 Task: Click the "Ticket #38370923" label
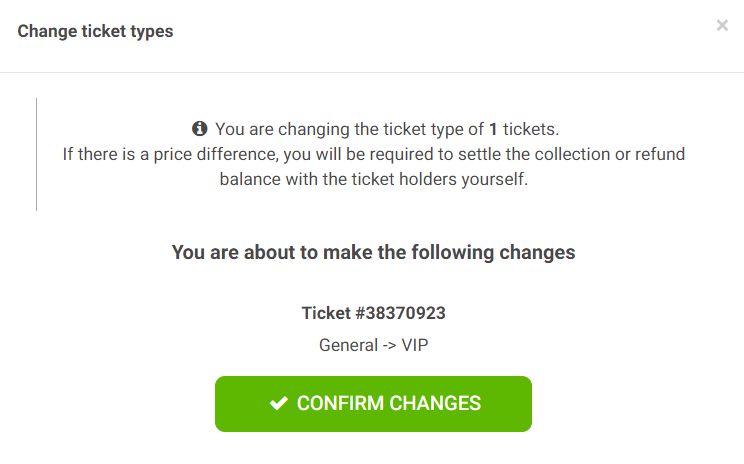click(373, 313)
